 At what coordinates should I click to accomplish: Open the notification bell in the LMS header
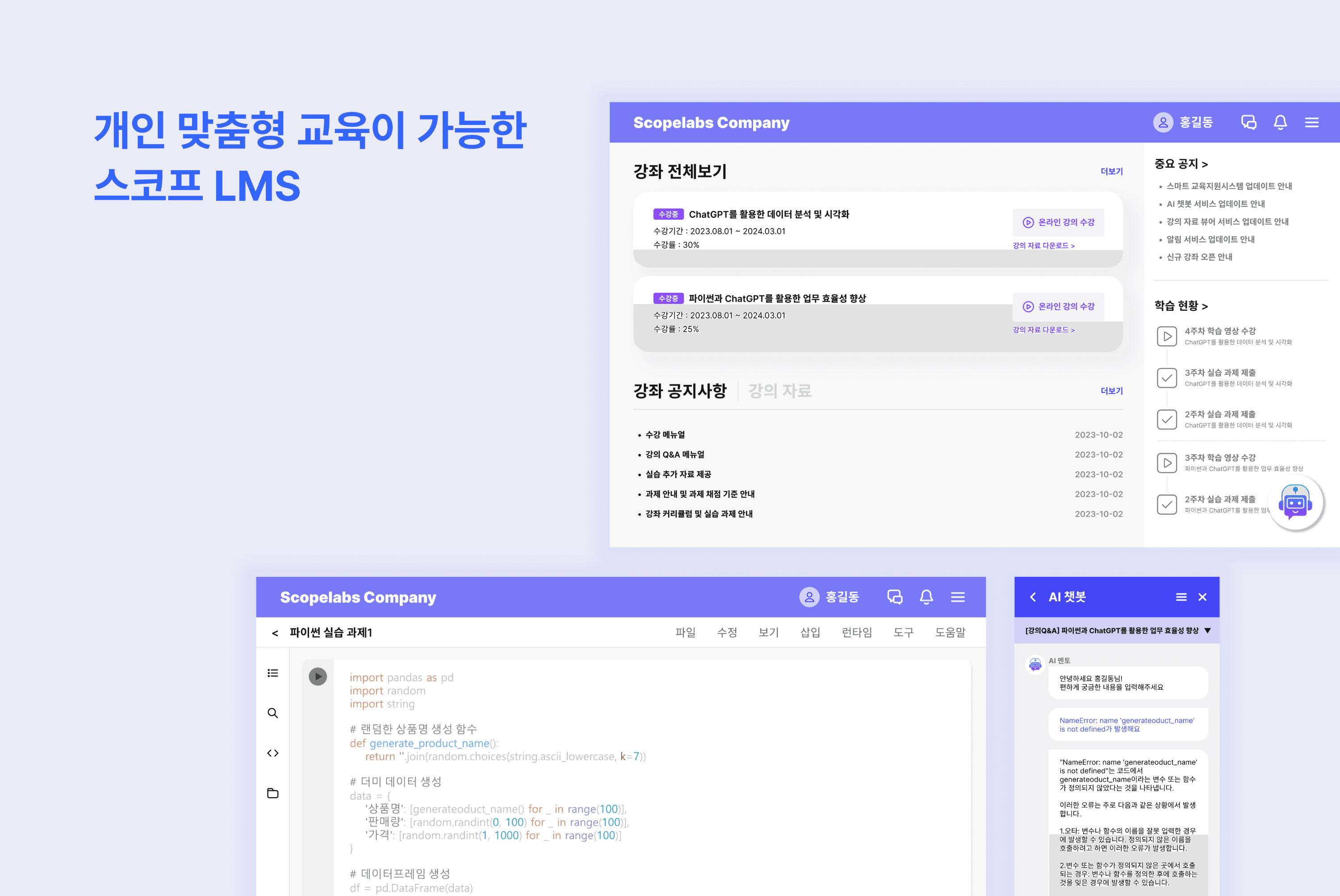[1281, 122]
